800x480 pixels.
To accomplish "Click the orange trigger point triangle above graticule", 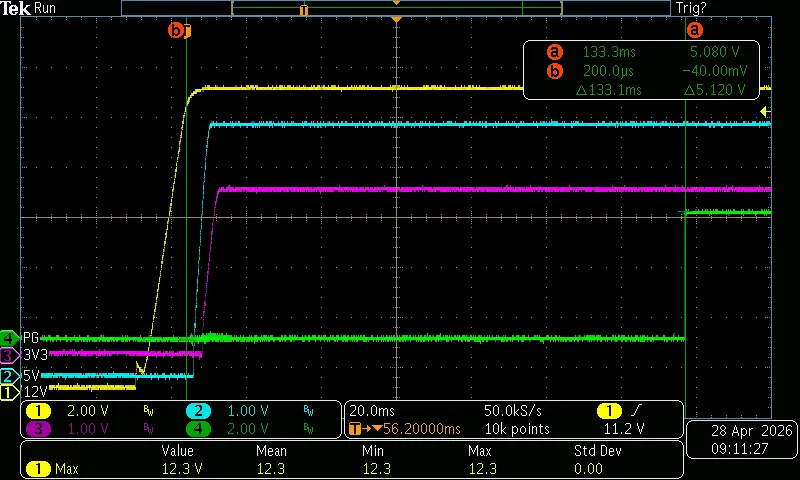I will [396, 19].
